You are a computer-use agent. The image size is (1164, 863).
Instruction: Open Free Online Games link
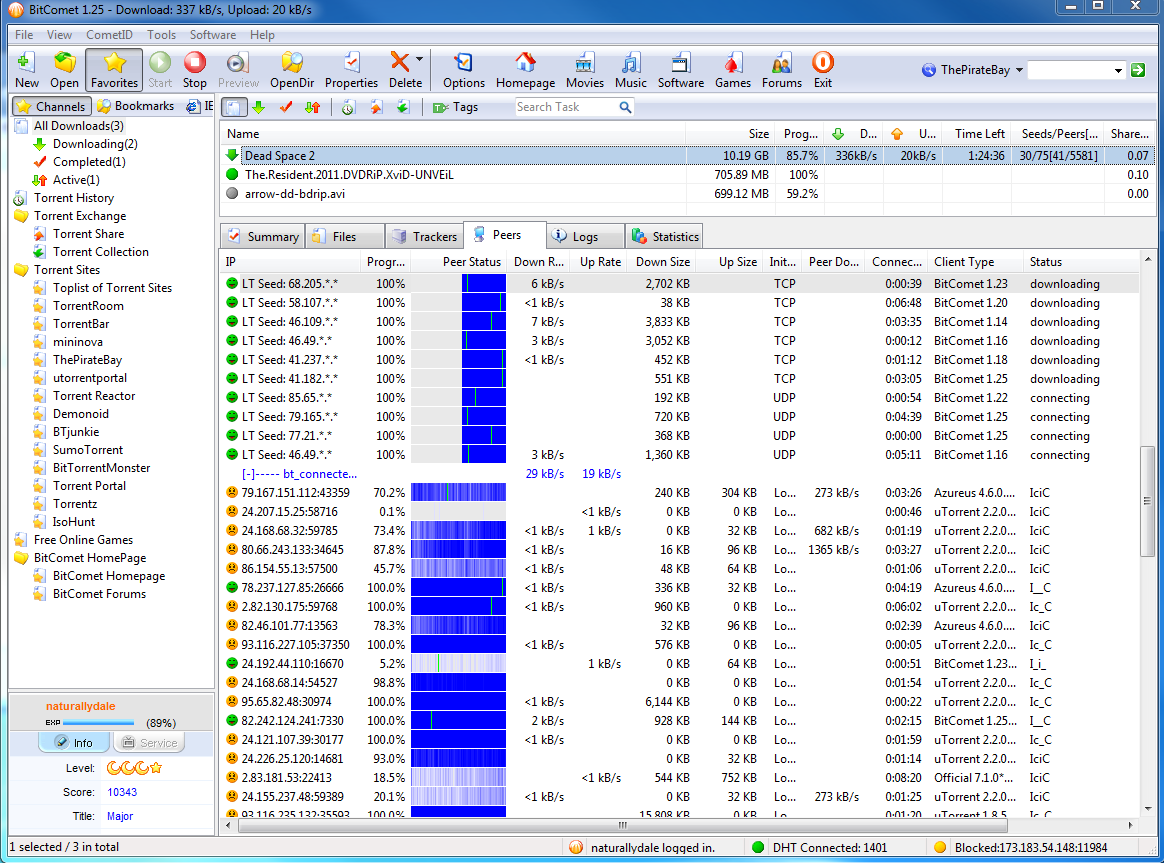[83, 540]
